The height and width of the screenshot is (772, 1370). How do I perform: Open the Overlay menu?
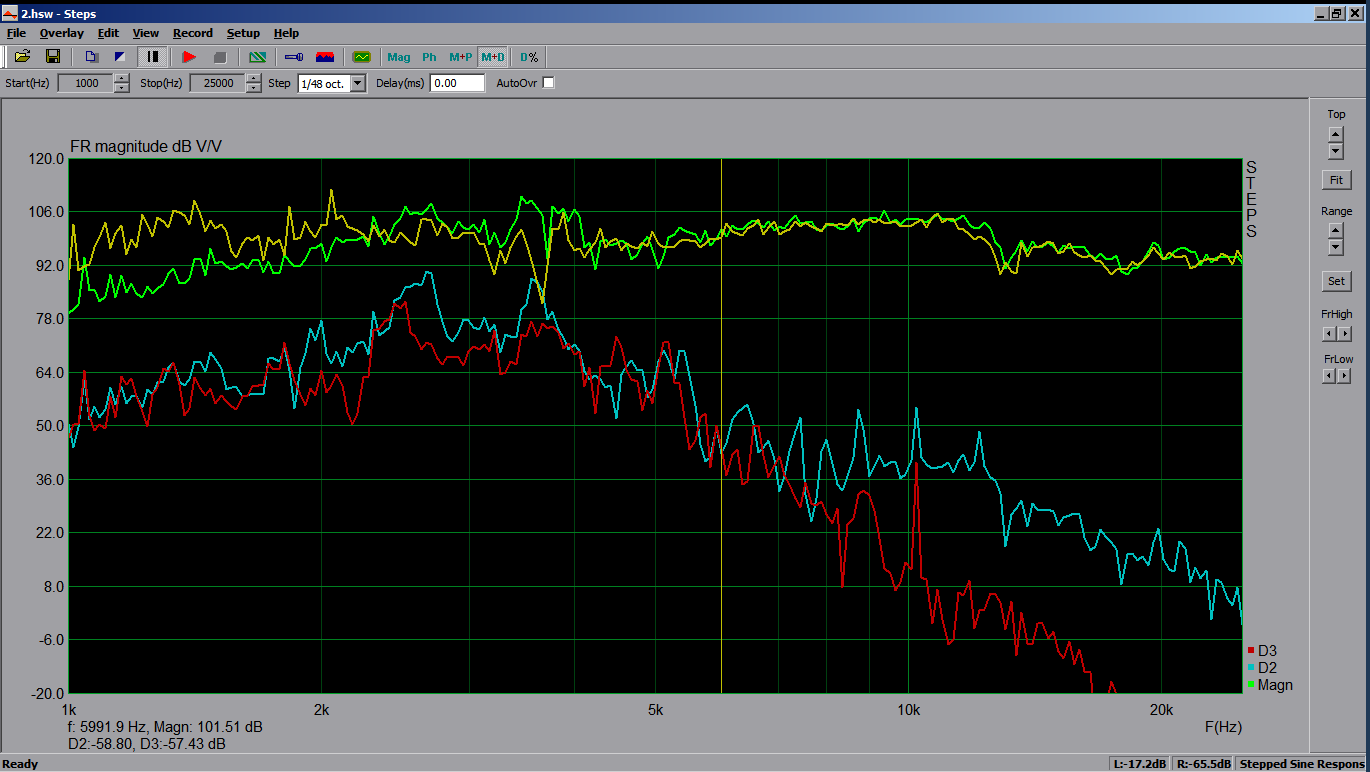(61, 33)
